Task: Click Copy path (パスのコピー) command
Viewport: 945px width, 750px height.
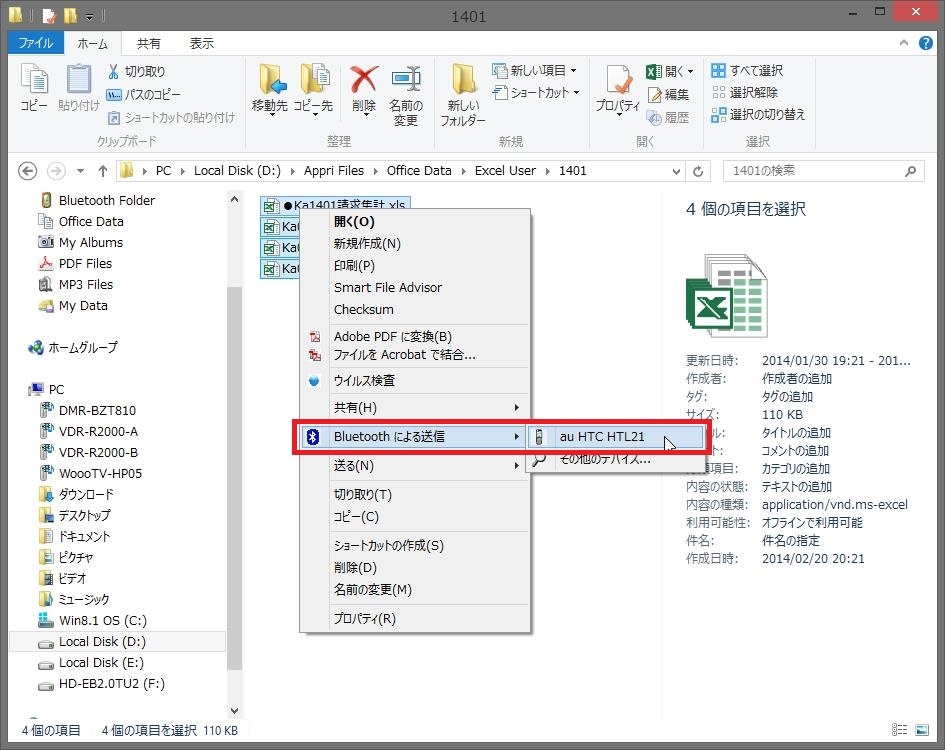Action: pos(143,95)
